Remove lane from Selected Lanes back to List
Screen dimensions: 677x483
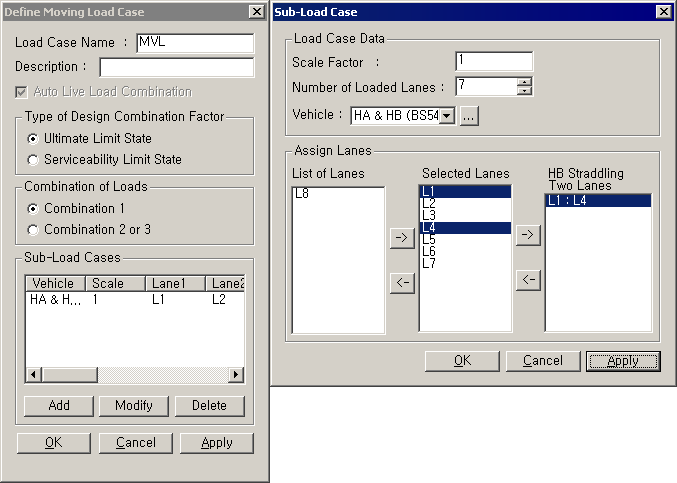[x=400, y=283]
